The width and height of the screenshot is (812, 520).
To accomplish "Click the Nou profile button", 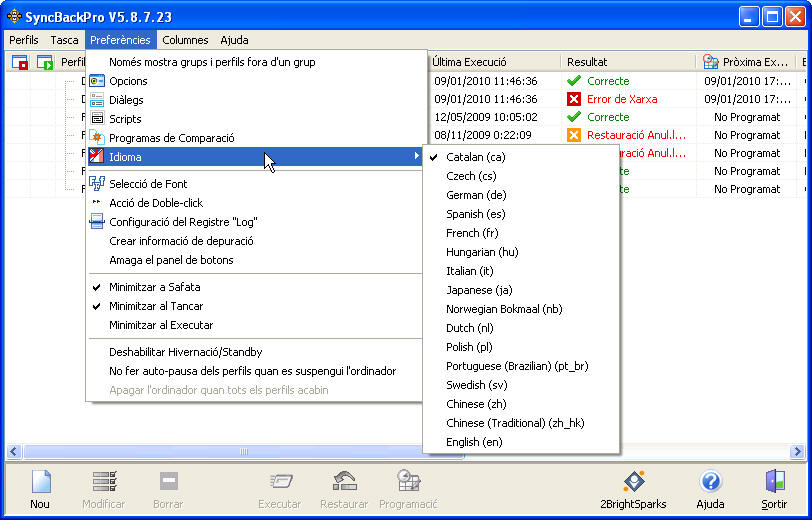I will 40,489.
